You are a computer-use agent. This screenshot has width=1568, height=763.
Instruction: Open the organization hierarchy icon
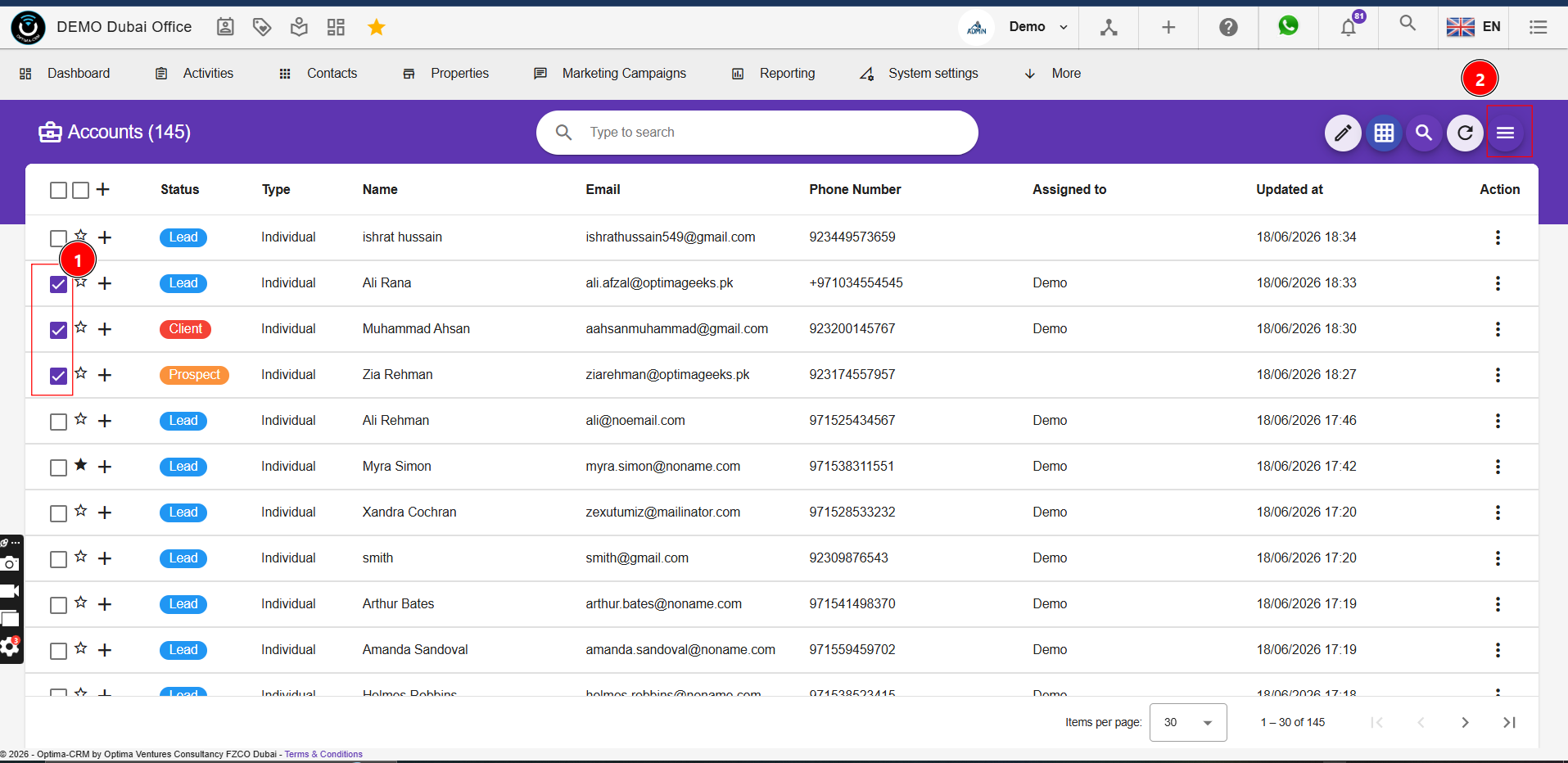point(1109,27)
